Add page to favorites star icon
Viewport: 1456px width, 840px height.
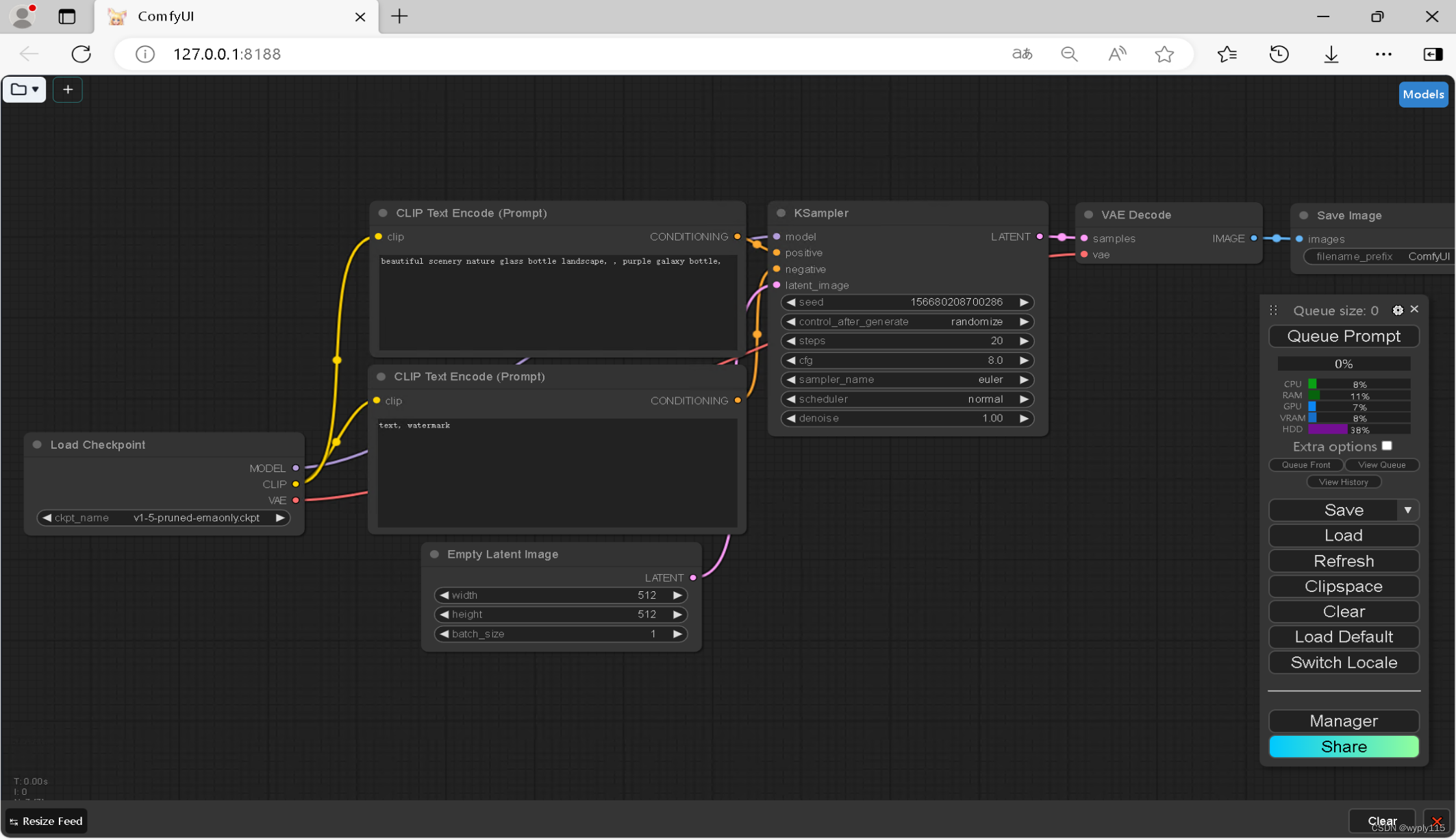tap(1164, 54)
